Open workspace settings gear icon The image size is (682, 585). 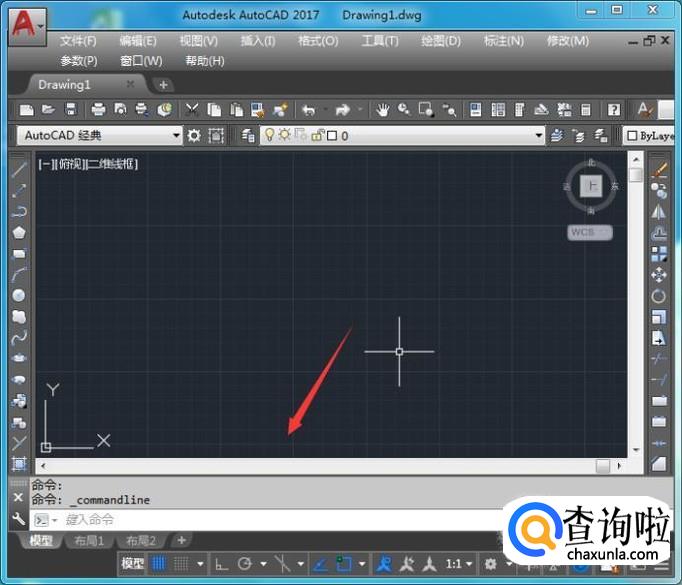tap(194, 136)
